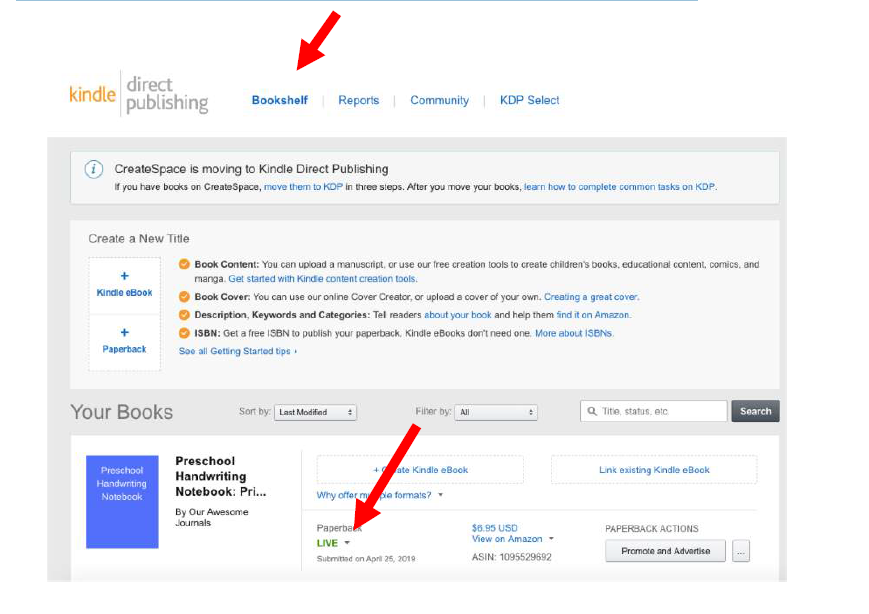Screen dimensions: 869x614
Task: Click the ISBN checkmark icon
Action: pyautogui.click(x=184, y=333)
